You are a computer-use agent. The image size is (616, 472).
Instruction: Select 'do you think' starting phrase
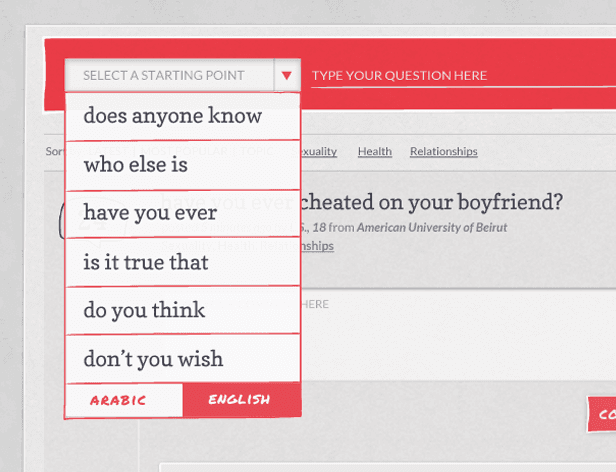click(183, 310)
